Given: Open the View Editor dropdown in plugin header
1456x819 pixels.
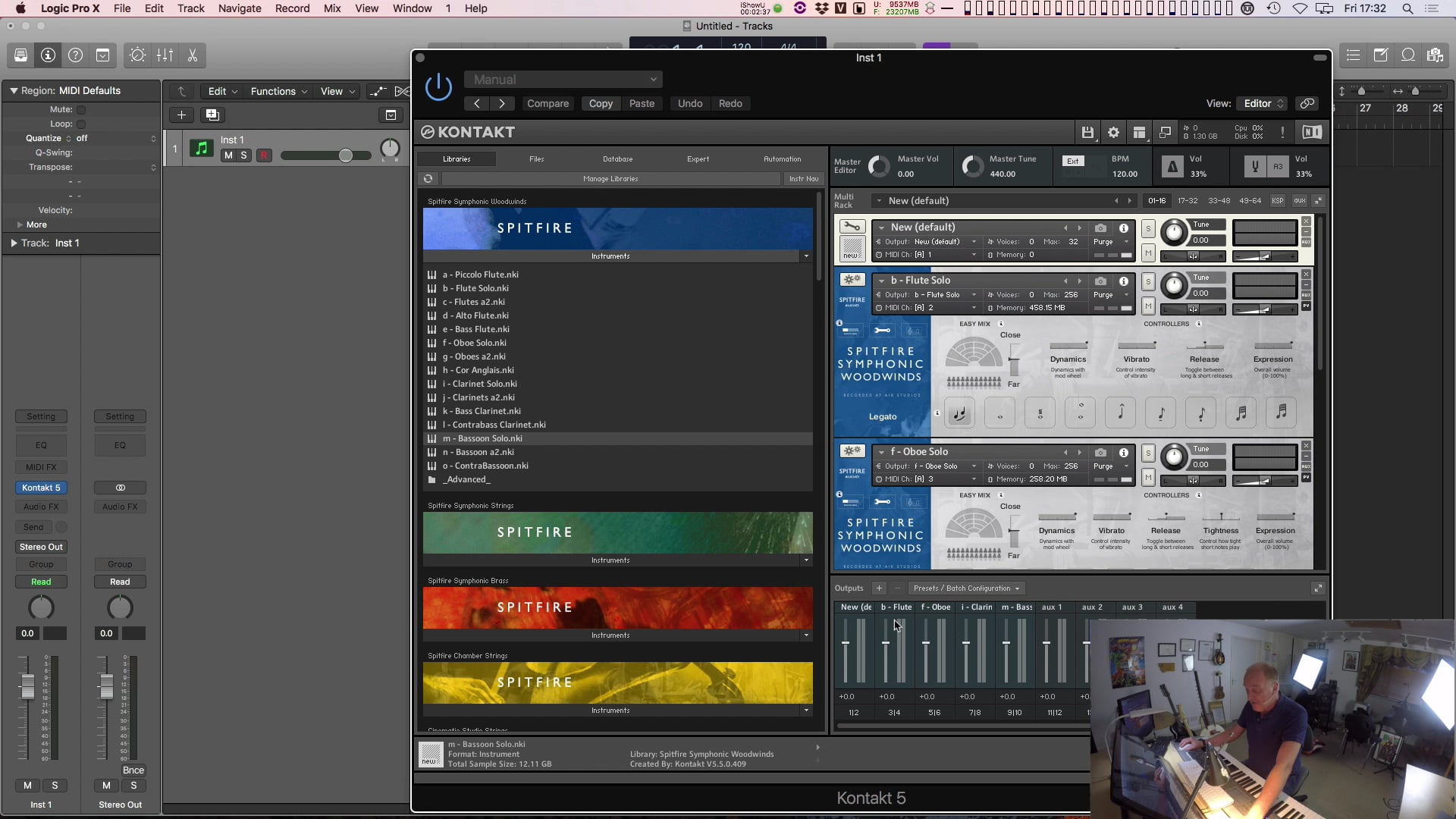Looking at the screenshot, I should click(x=1263, y=104).
